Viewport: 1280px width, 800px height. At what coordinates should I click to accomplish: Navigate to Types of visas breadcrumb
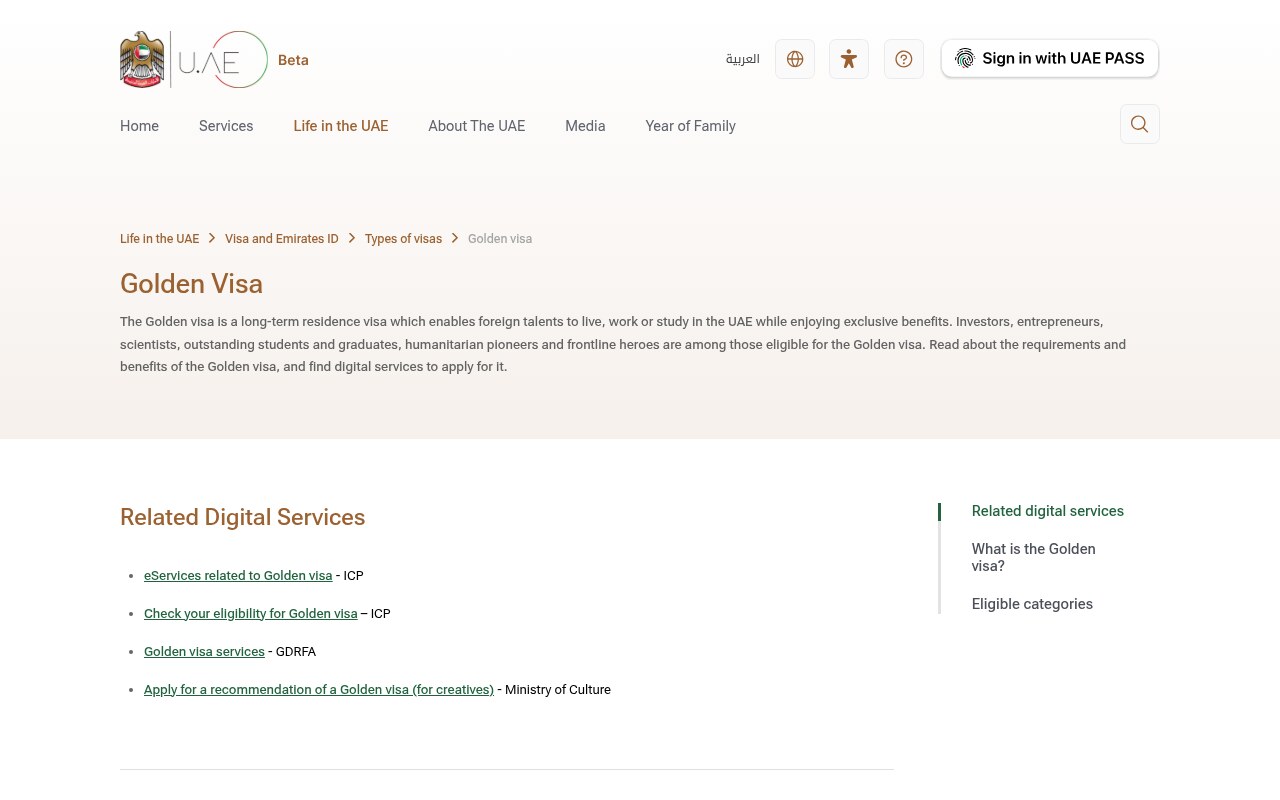pos(403,239)
